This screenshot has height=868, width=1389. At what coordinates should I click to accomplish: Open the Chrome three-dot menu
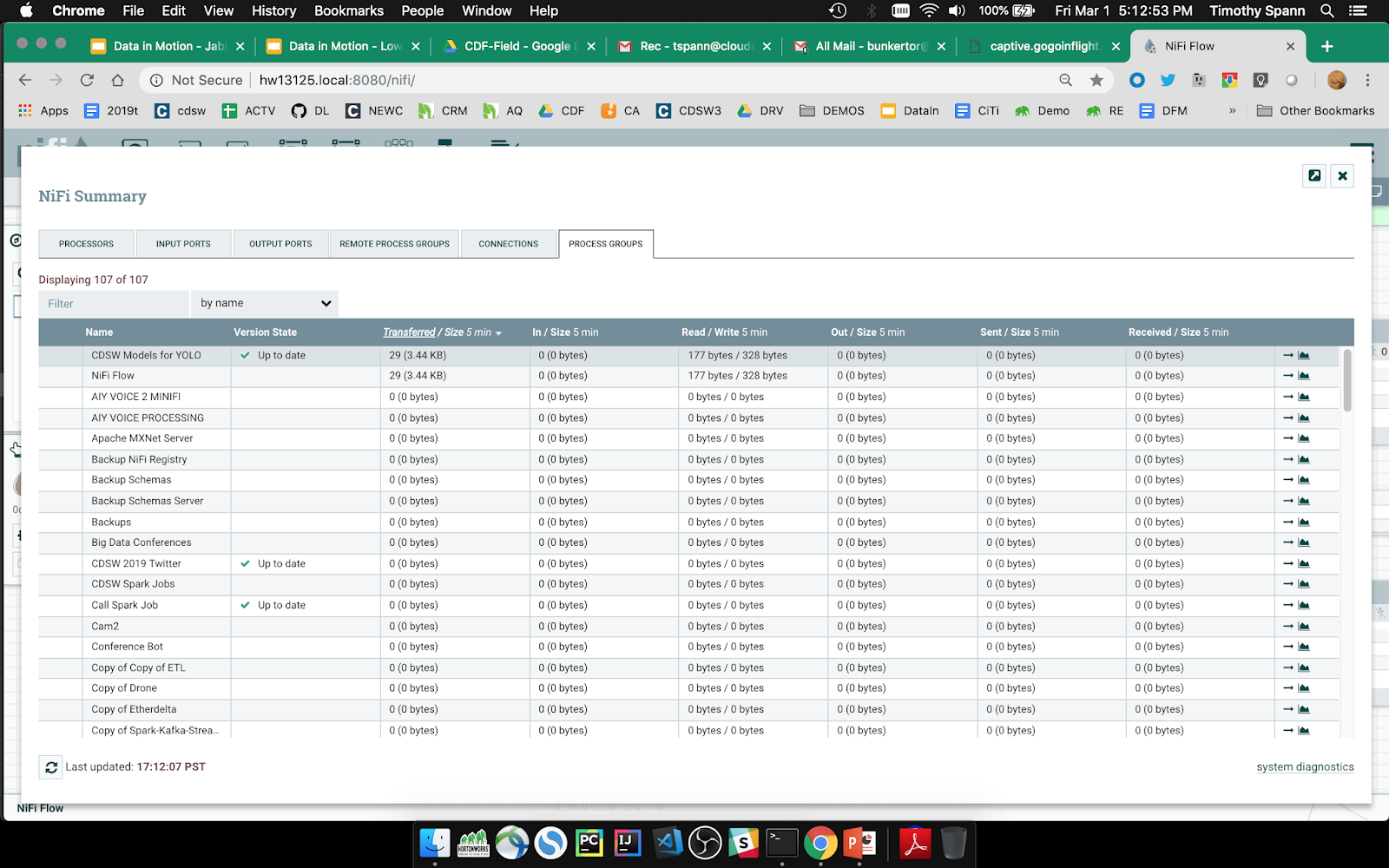coord(1367,80)
